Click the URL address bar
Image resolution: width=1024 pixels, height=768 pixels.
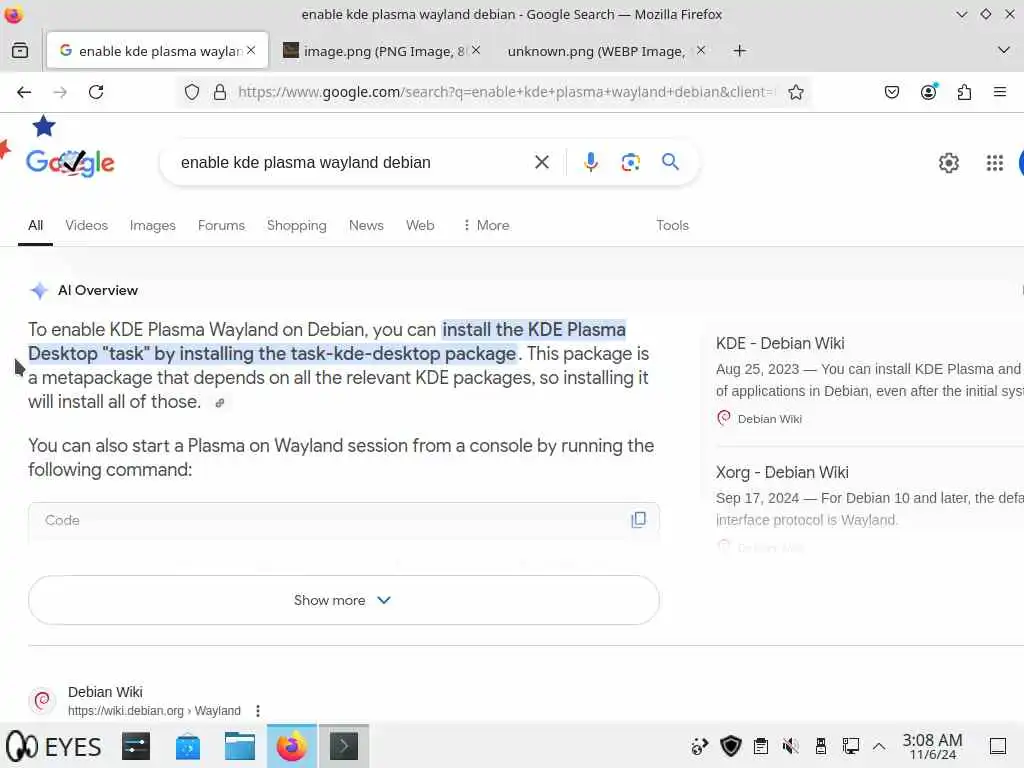(x=506, y=92)
